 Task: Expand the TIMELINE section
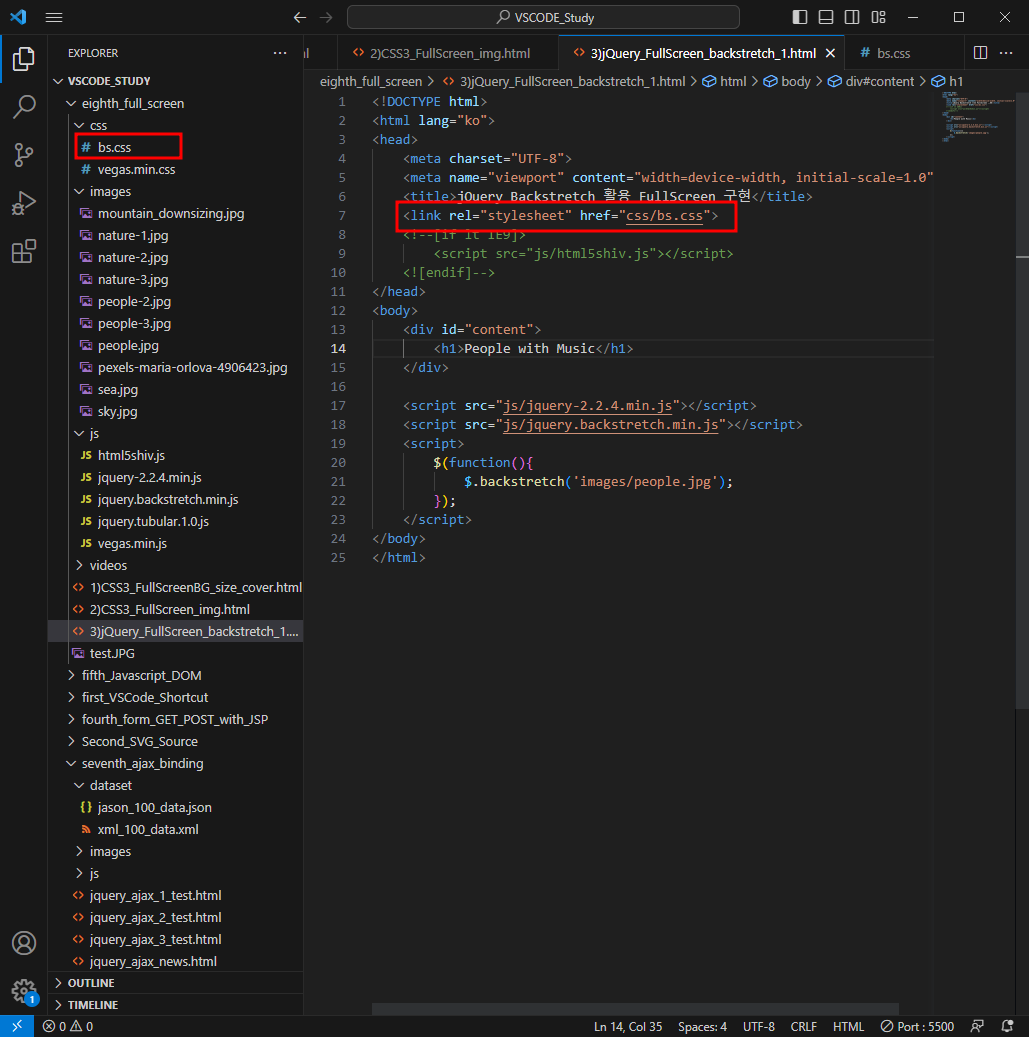pyautogui.click(x=175, y=1005)
